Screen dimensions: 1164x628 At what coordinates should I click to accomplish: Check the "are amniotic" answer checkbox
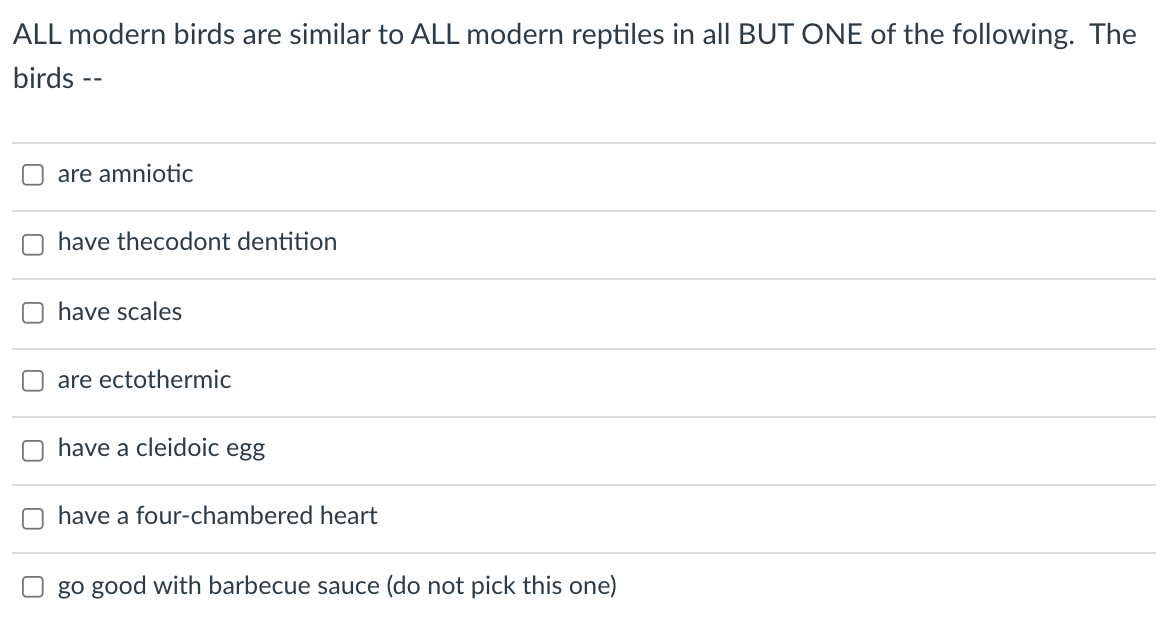point(32,174)
